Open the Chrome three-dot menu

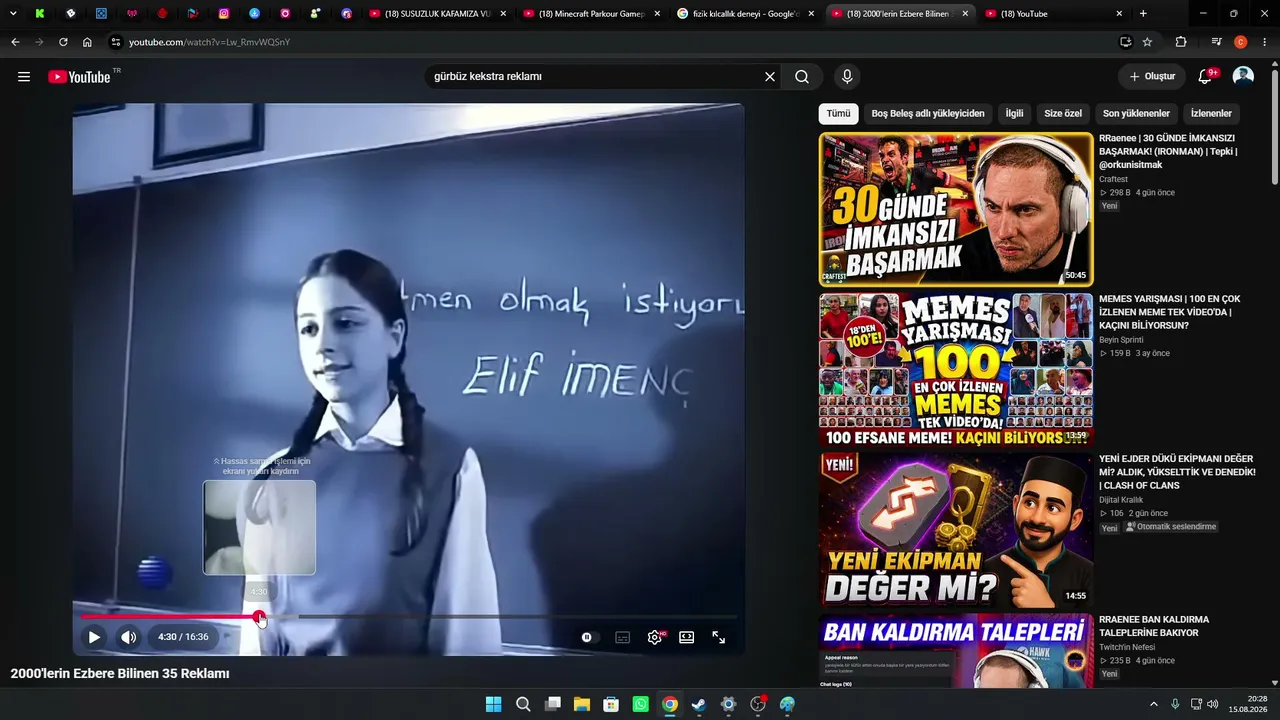tap(1263, 42)
